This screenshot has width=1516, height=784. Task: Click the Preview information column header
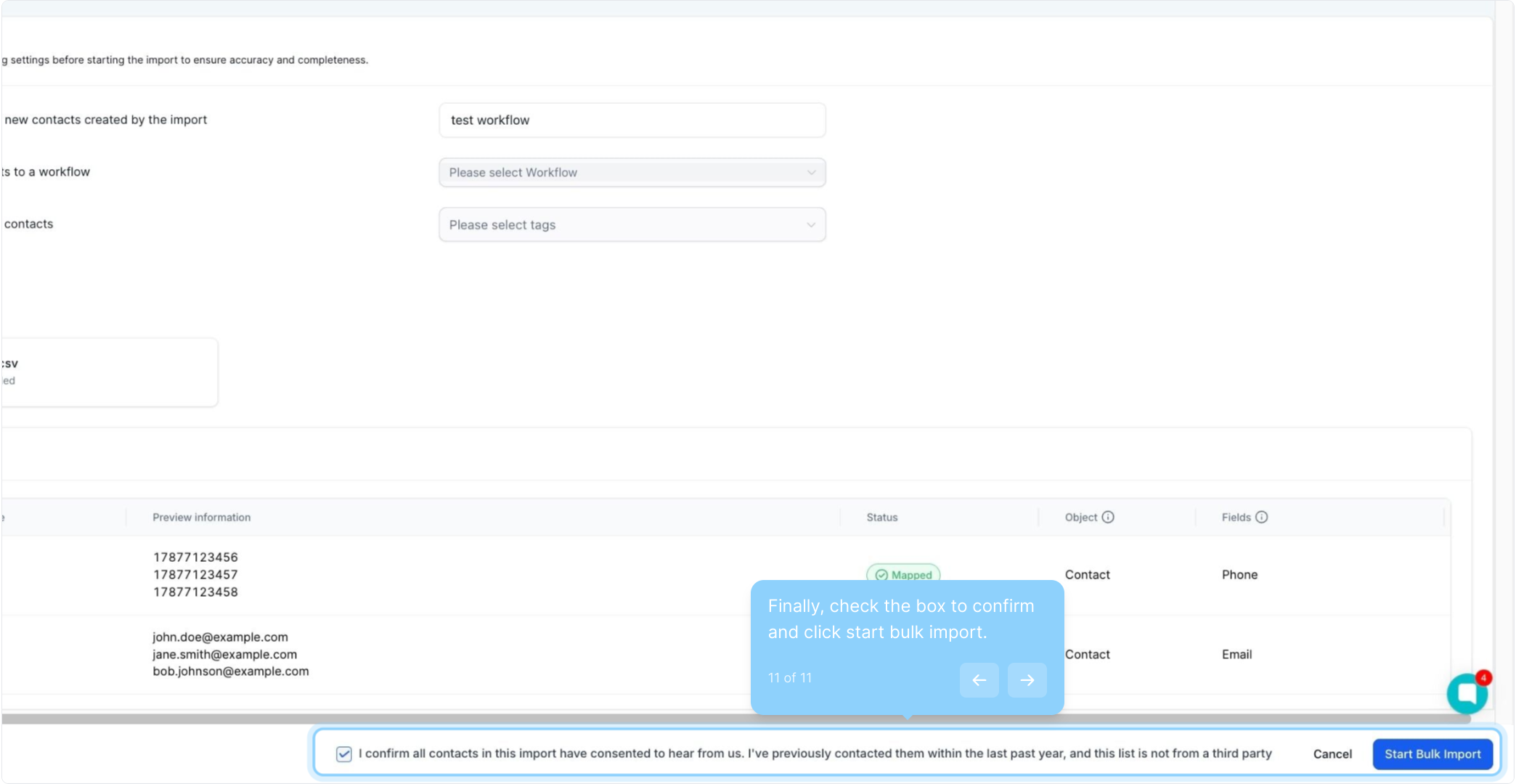(x=202, y=518)
